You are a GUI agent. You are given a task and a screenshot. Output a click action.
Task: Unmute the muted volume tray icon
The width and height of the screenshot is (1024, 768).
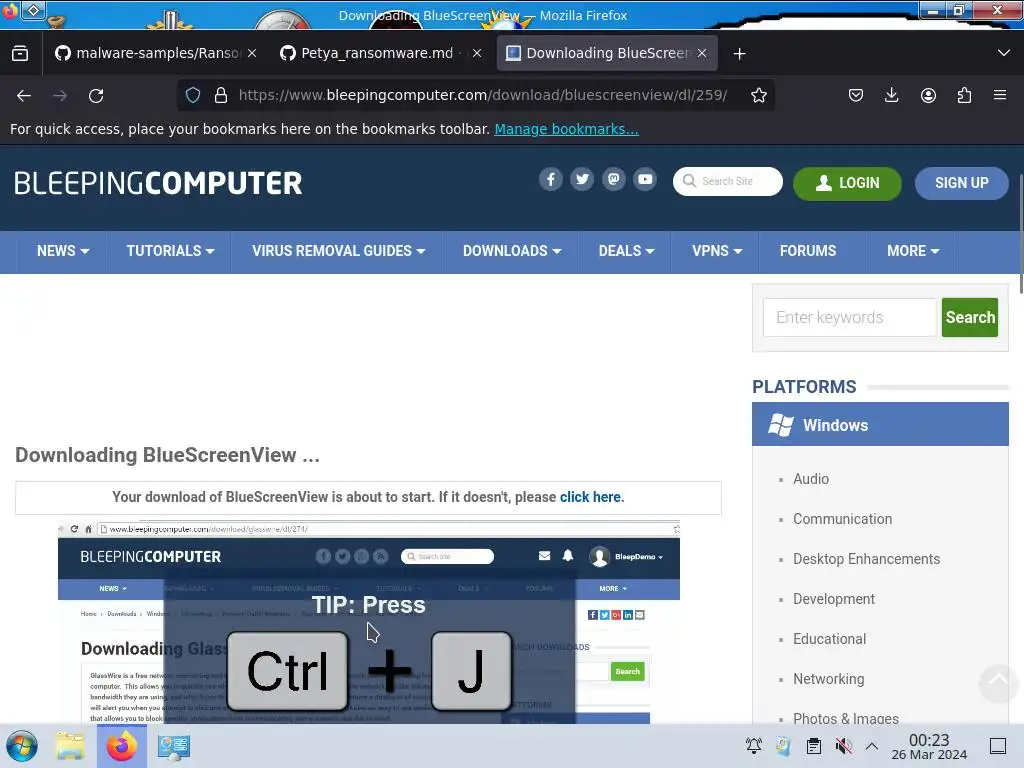(844, 746)
